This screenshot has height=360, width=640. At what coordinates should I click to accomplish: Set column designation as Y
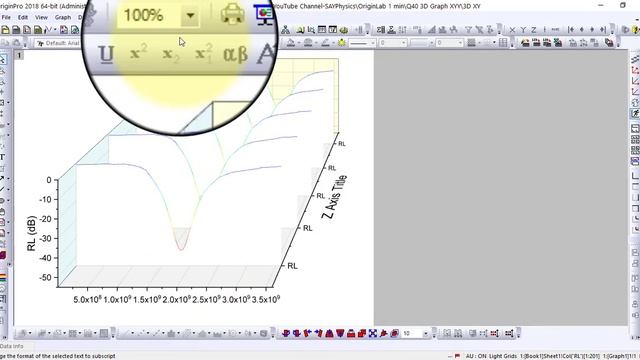pyautogui.click(x=523, y=30)
